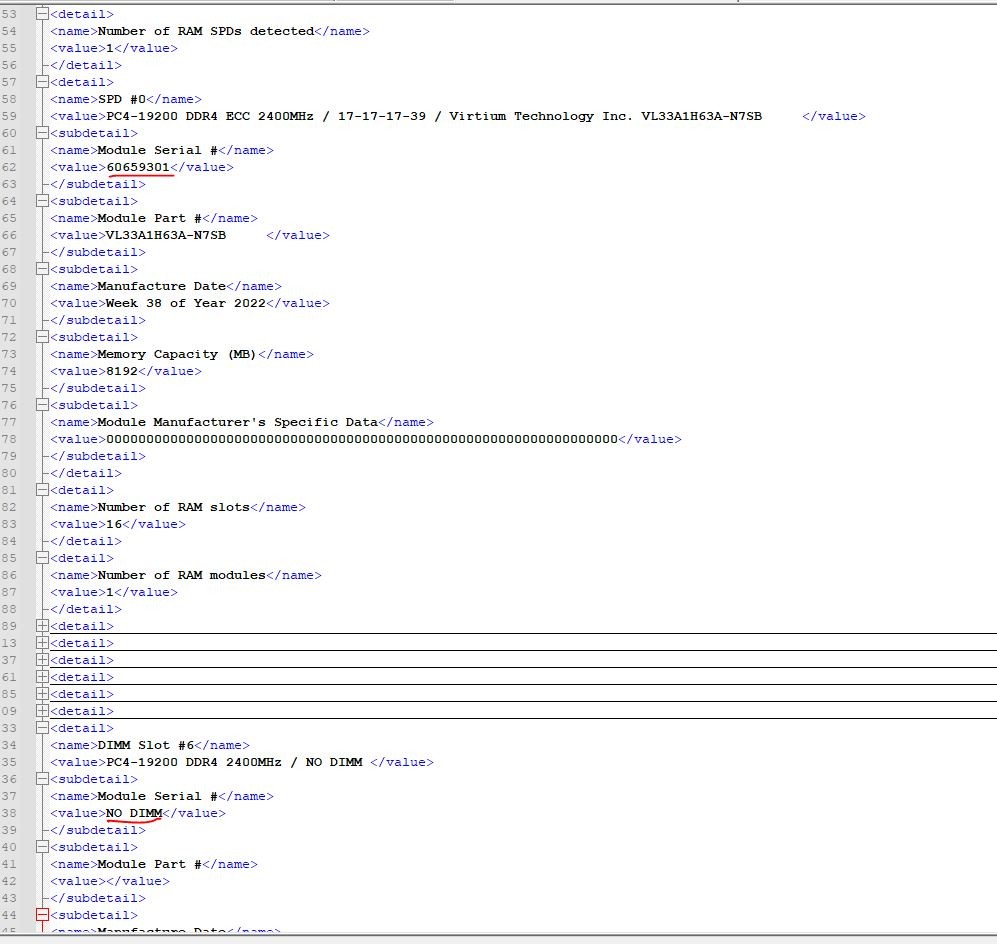The image size is (997, 944).
Task: Click the text "Number of RAM SPDs detected"
Action: pyautogui.click(x=206, y=31)
